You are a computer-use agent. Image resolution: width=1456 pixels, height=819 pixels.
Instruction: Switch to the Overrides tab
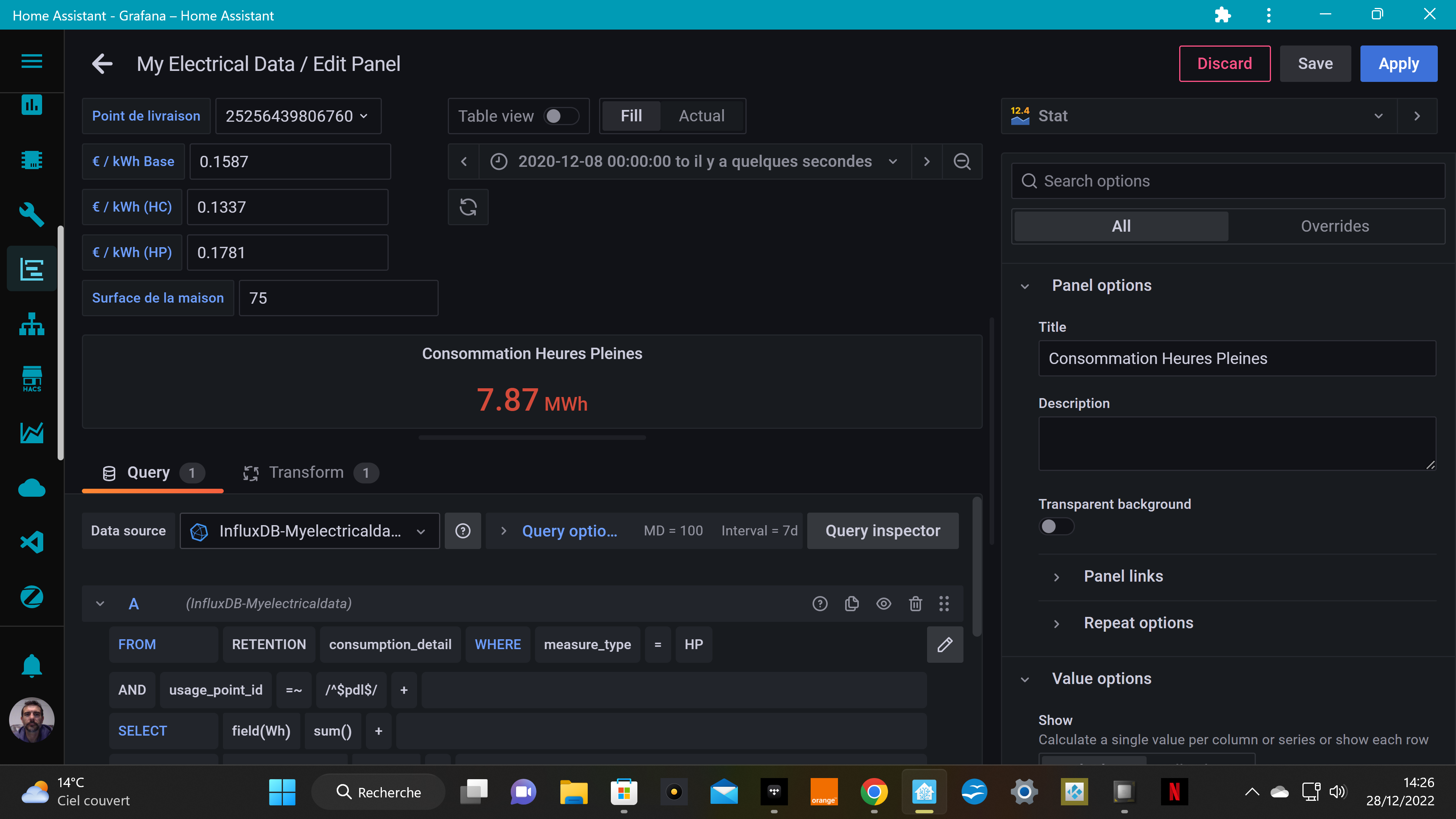click(x=1335, y=226)
